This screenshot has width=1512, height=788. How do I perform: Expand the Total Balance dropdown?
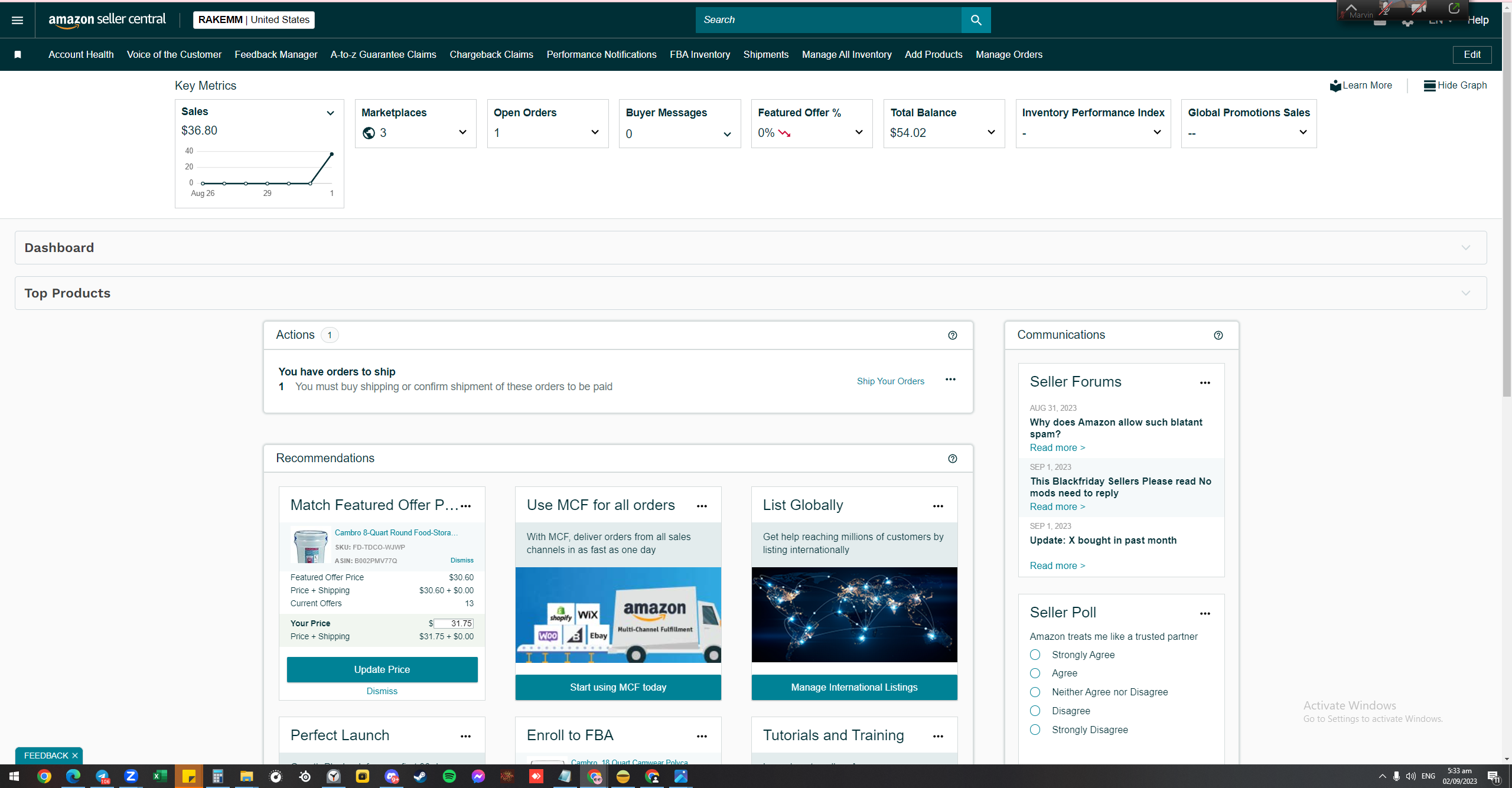(x=991, y=133)
